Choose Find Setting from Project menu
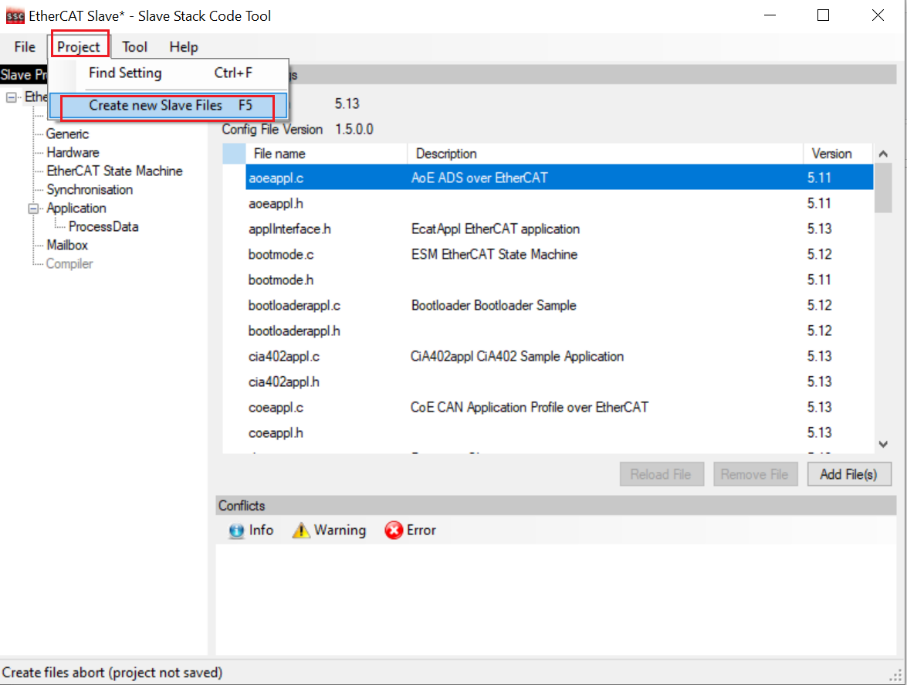Viewport: 907px width, 685px height. click(x=125, y=73)
